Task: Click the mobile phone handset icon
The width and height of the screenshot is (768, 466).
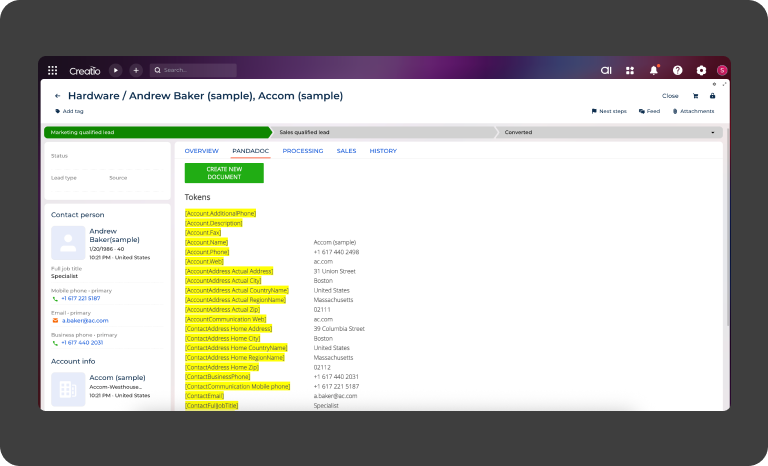Action: click(x=55, y=298)
